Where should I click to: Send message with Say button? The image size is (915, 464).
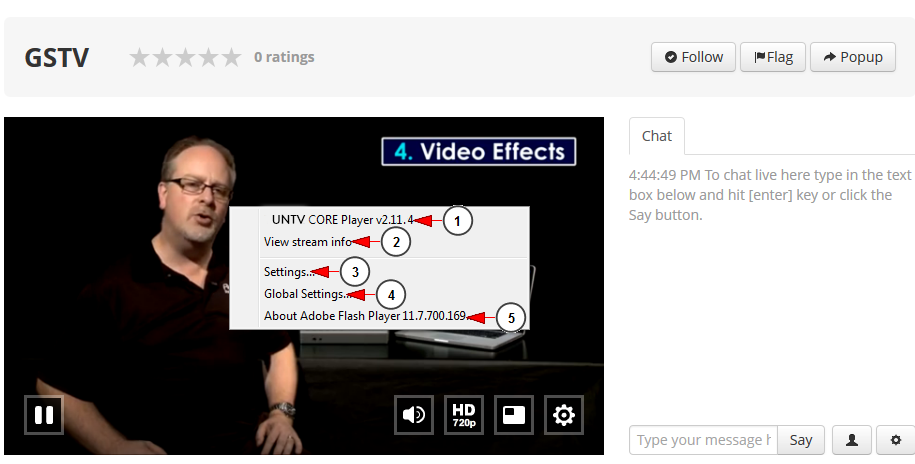(801, 439)
